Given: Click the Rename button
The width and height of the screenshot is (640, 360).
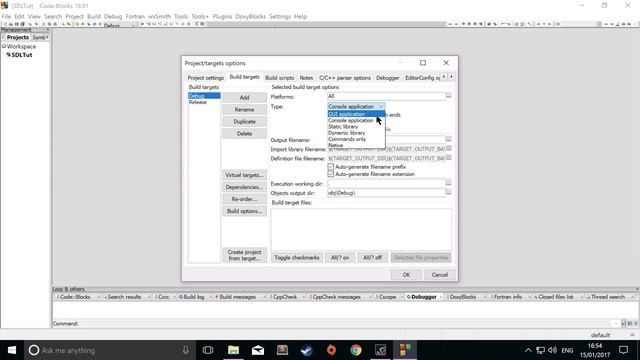Looking at the screenshot, I should coord(244,109).
